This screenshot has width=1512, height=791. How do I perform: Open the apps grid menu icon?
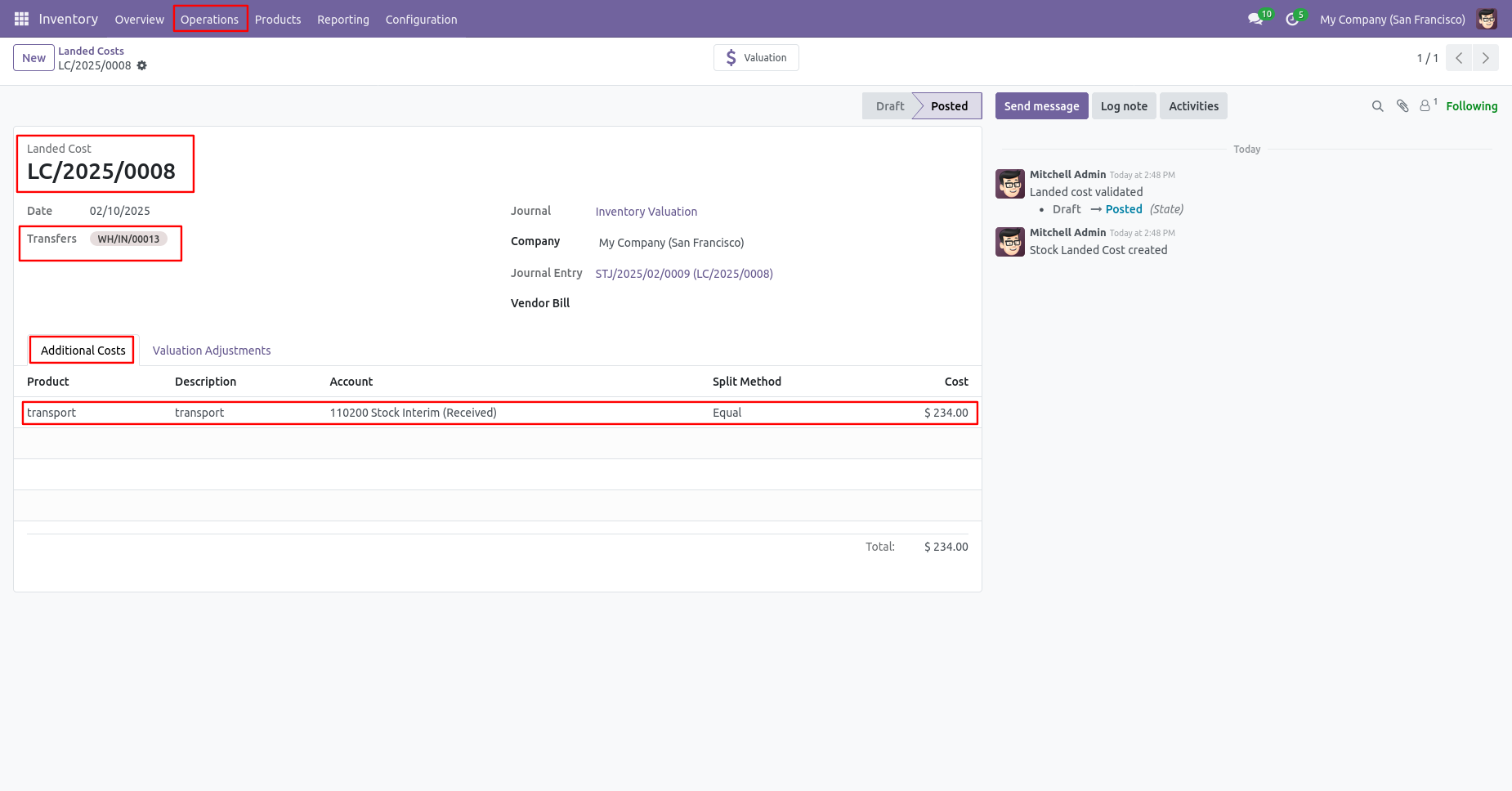point(21,19)
